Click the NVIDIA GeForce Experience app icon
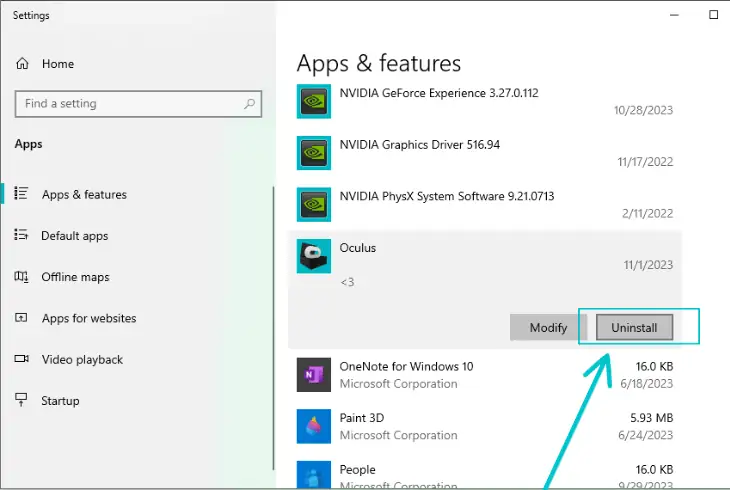This screenshot has height=490, width=730. click(x=314, y=102)
